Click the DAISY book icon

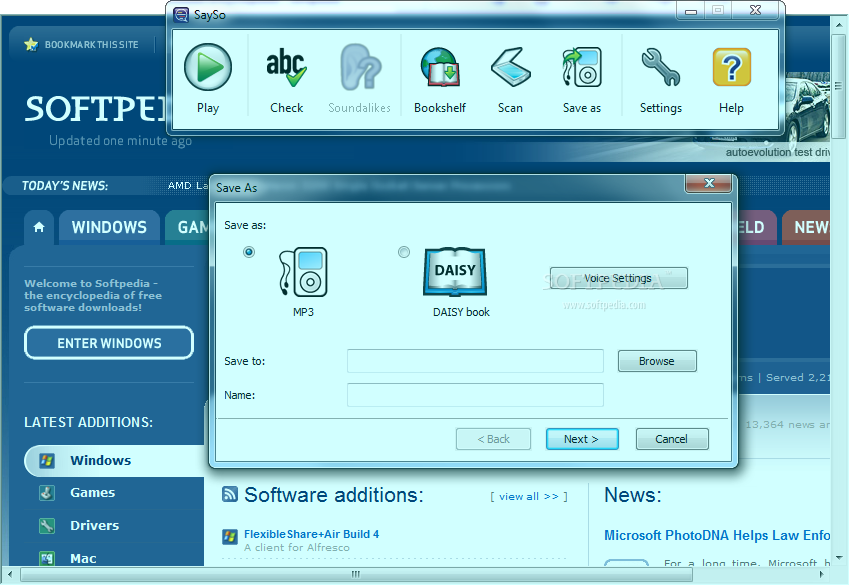click(x=455, y=272)
